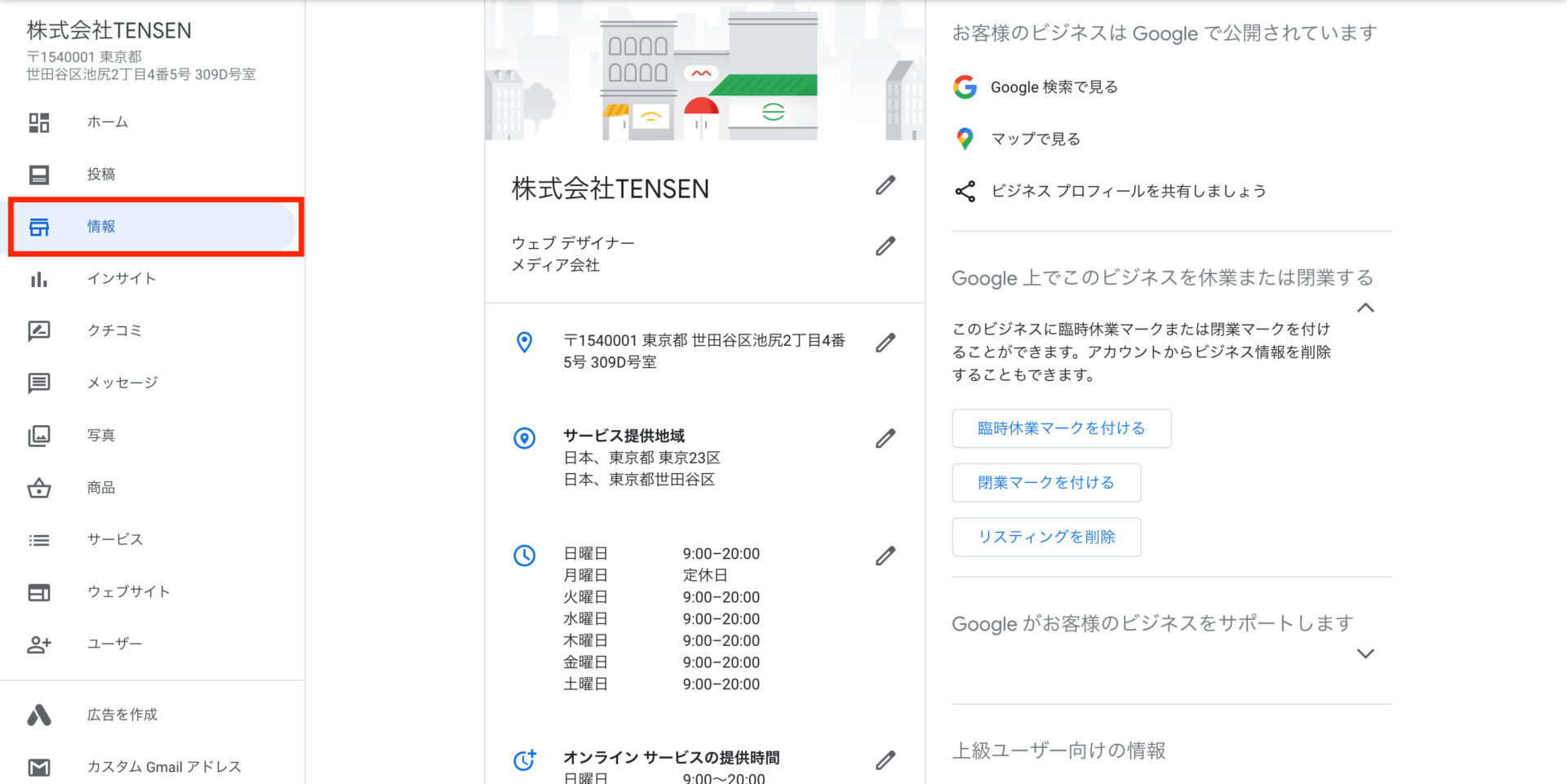Click the クチコミ reviews icon
Screen dimensions: 1567x784
pos(39,331)
